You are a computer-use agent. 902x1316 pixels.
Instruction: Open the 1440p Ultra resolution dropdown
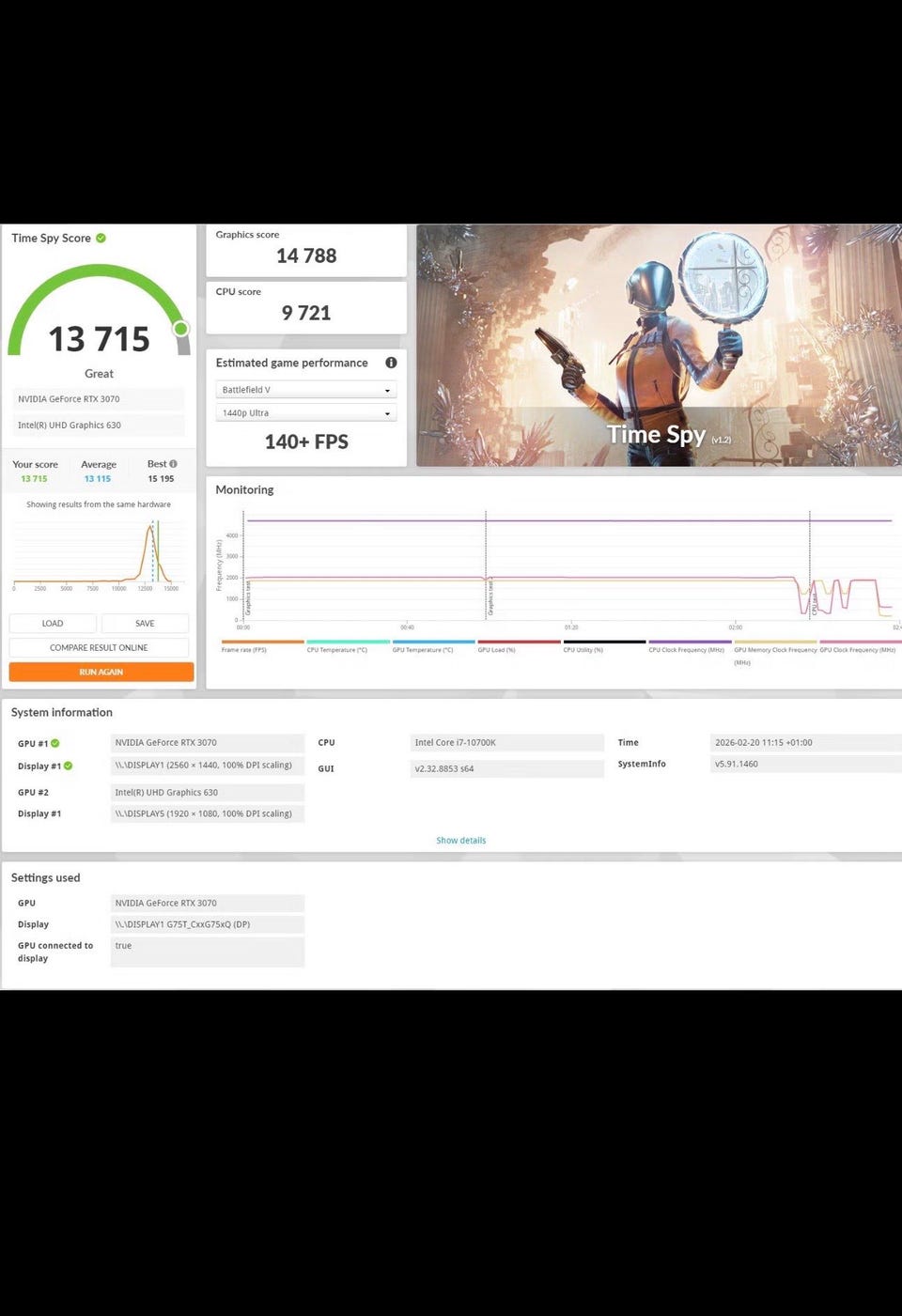pyautogui.click(x=306, y=413)
